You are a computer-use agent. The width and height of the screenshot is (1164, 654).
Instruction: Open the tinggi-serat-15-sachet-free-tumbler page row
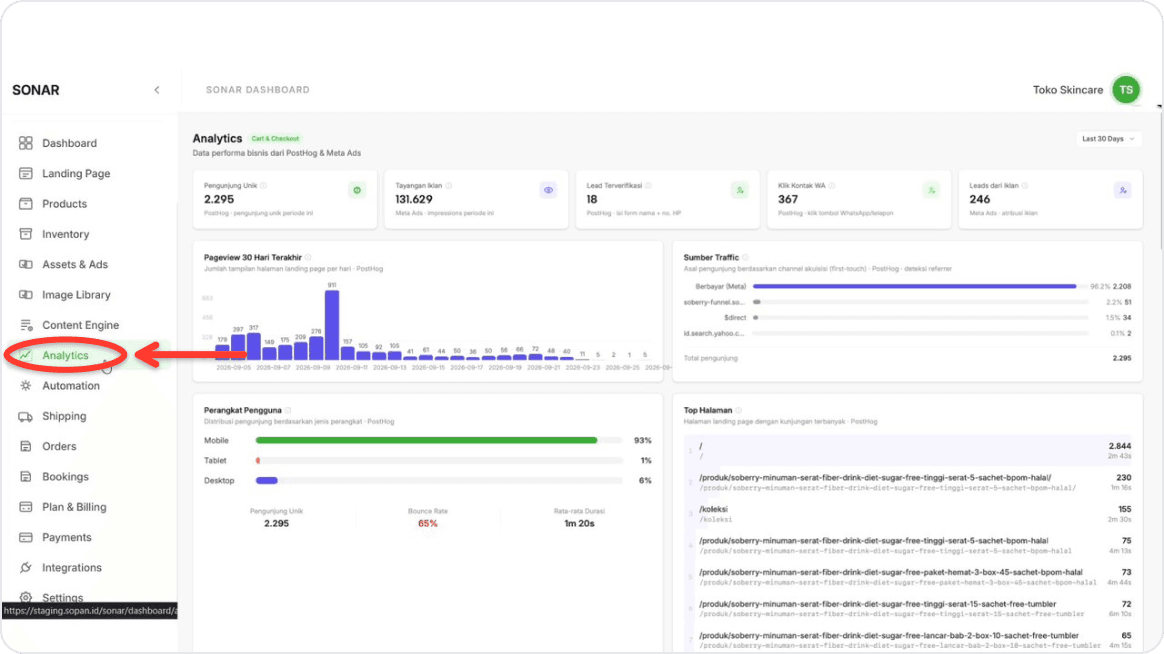tap(908, 609)
